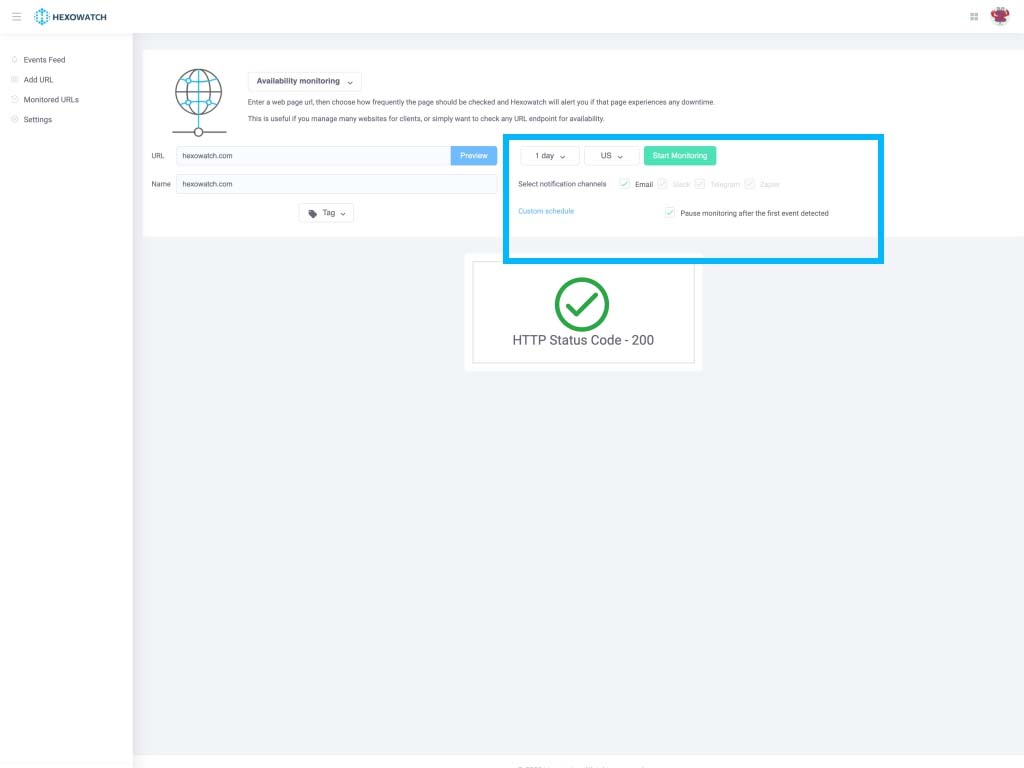Open the 1 day frequency dropdown
Screen dimensions: 1024x768
click(x=550, y=156)
